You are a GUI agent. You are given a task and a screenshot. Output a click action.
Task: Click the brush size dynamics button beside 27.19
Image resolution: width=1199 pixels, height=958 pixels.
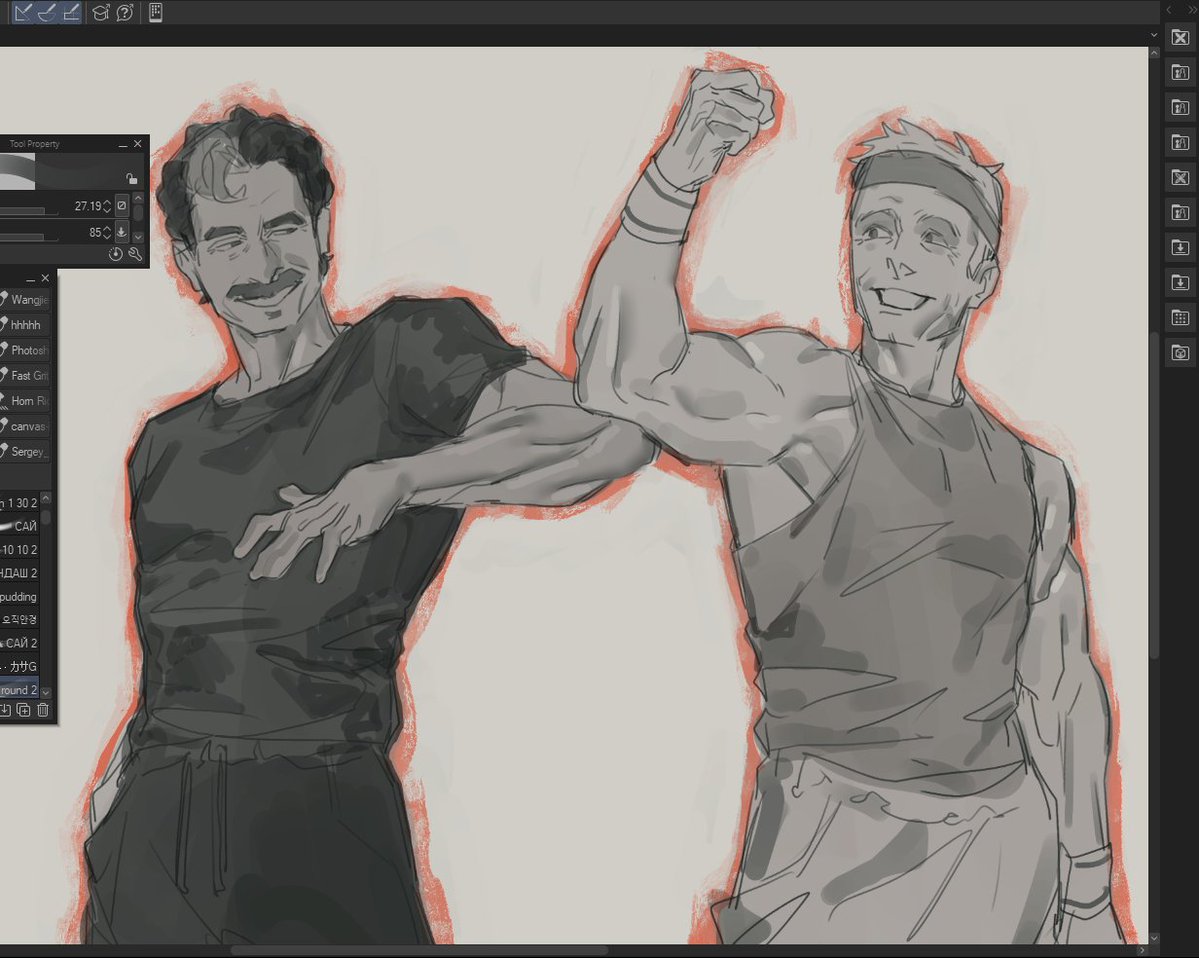tap(122, 206)
